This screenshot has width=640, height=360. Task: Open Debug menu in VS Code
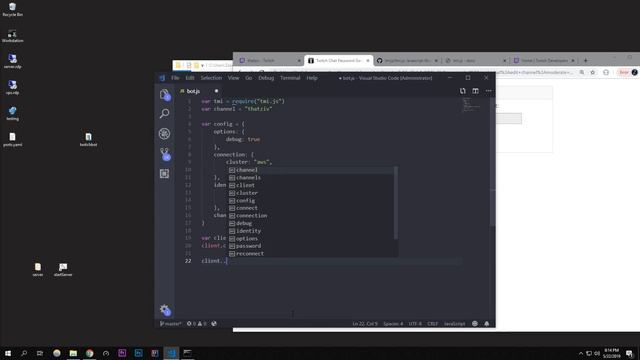click(x=266, y=78)
